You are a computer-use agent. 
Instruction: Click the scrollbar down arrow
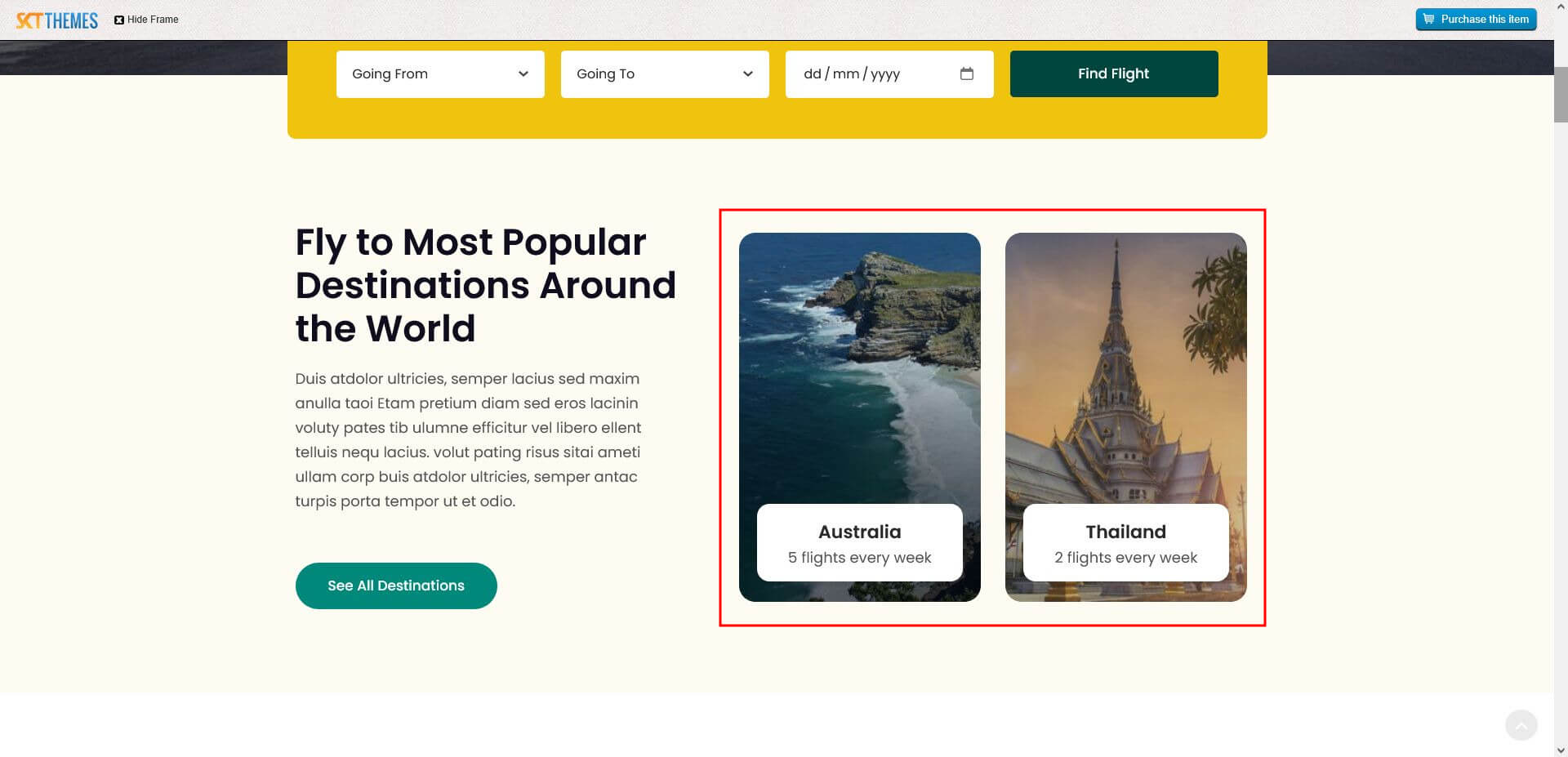point(1561,750)
